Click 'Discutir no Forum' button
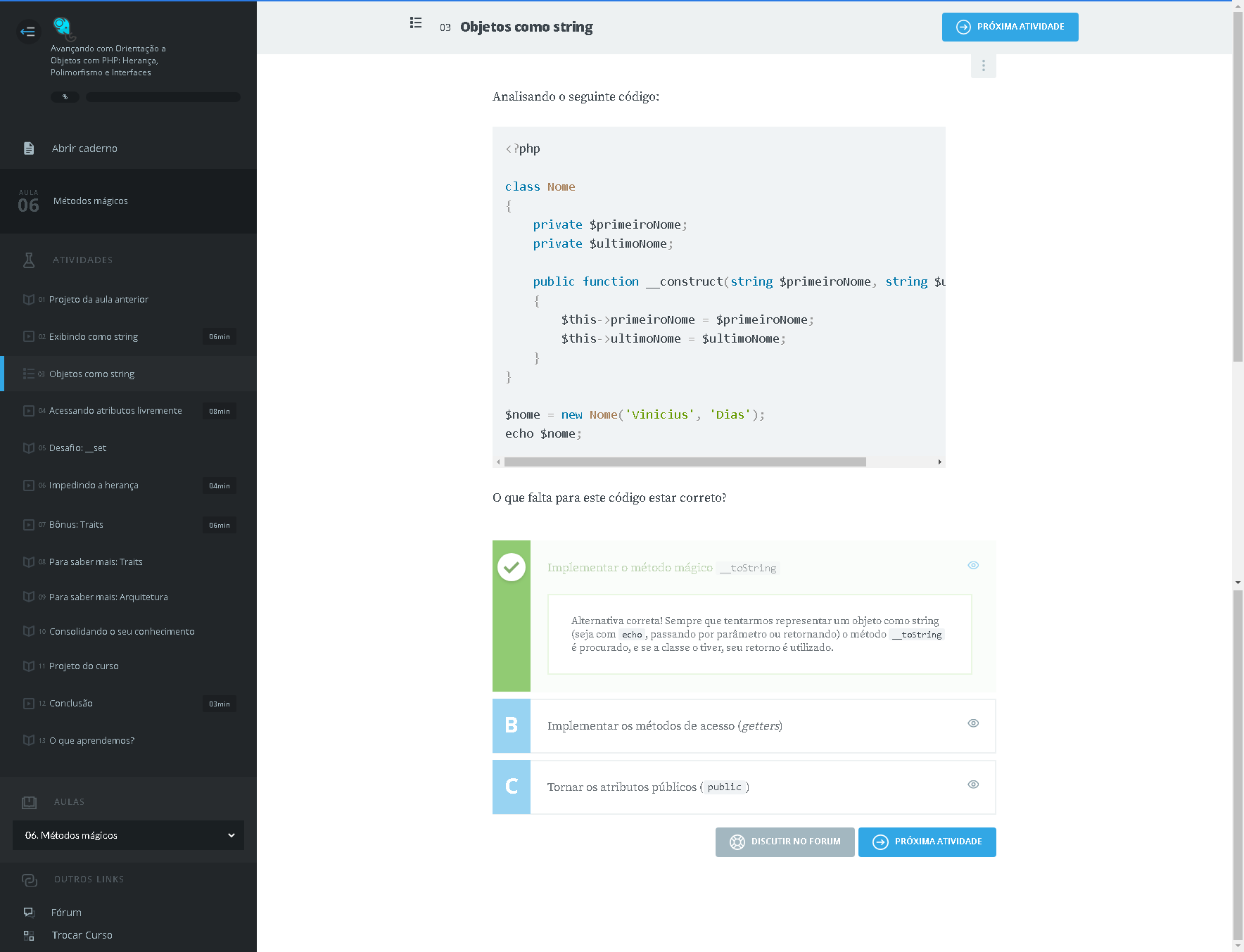The height and width of the screenshot is (952, 1244). coord(785,842)
